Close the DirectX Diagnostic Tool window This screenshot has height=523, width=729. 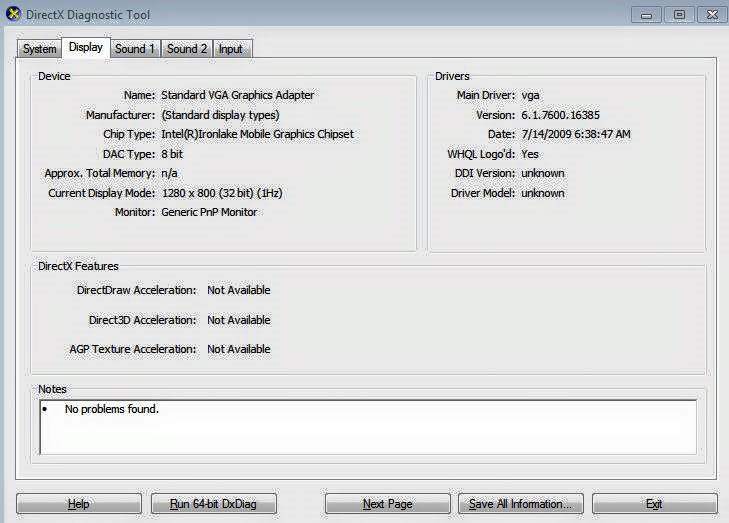coord(710,14)
